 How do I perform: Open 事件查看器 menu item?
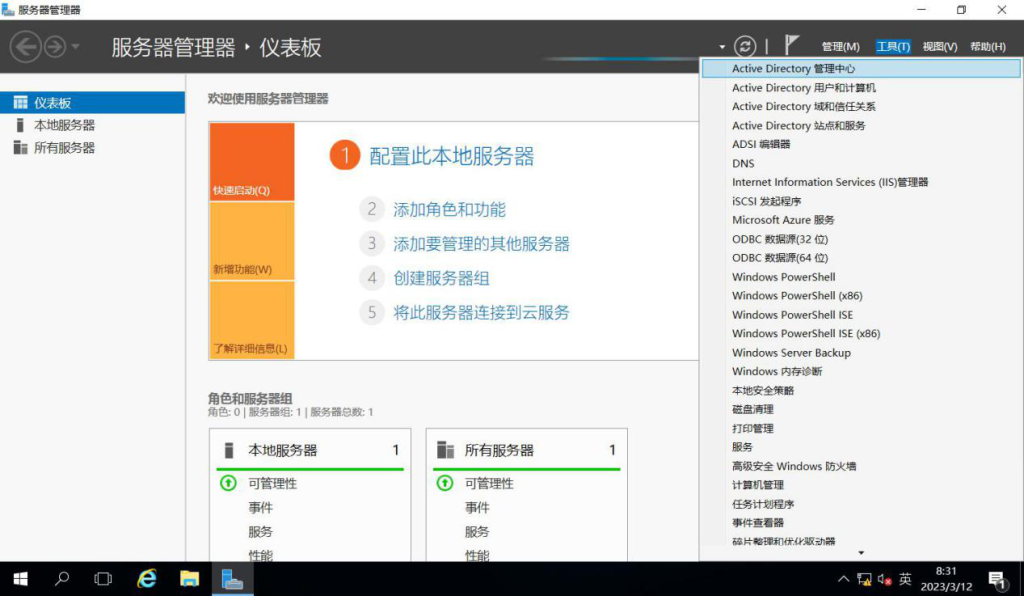coord(861,523)
